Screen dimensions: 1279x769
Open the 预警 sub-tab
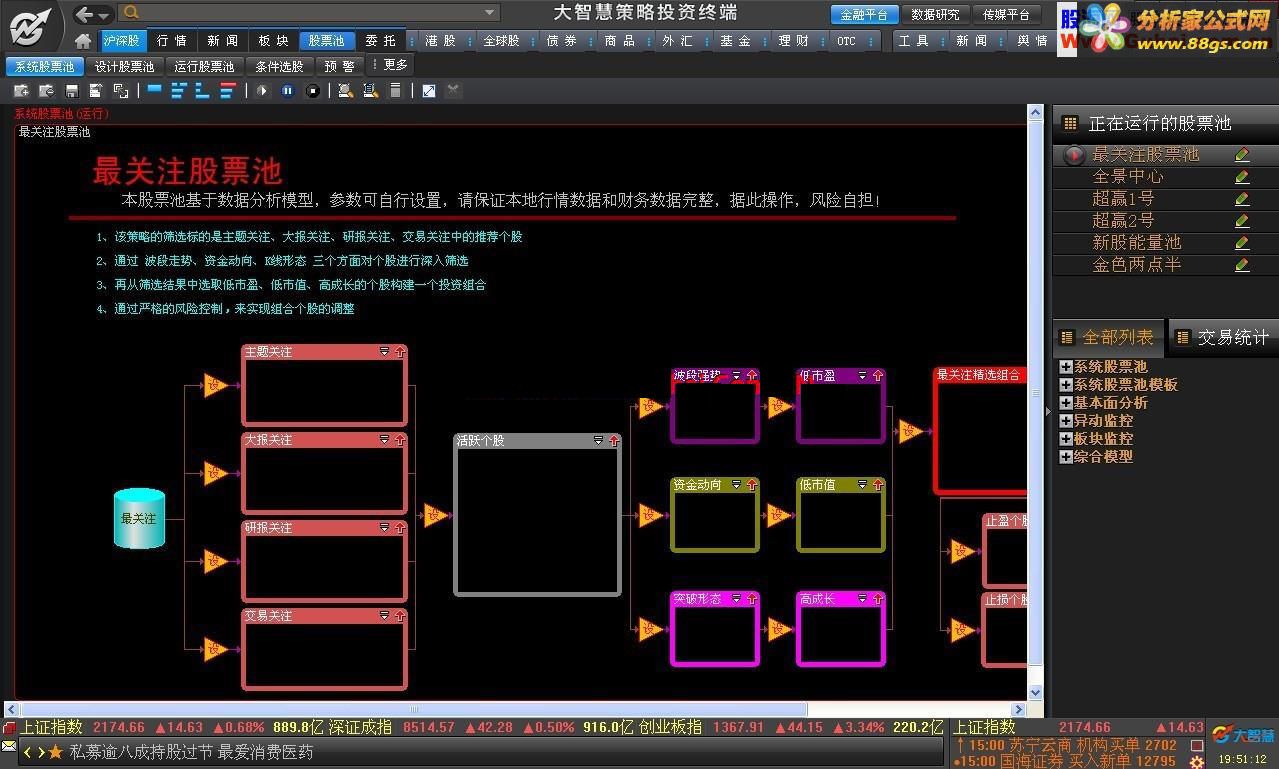pyautogui.click(x=341, y=66)
